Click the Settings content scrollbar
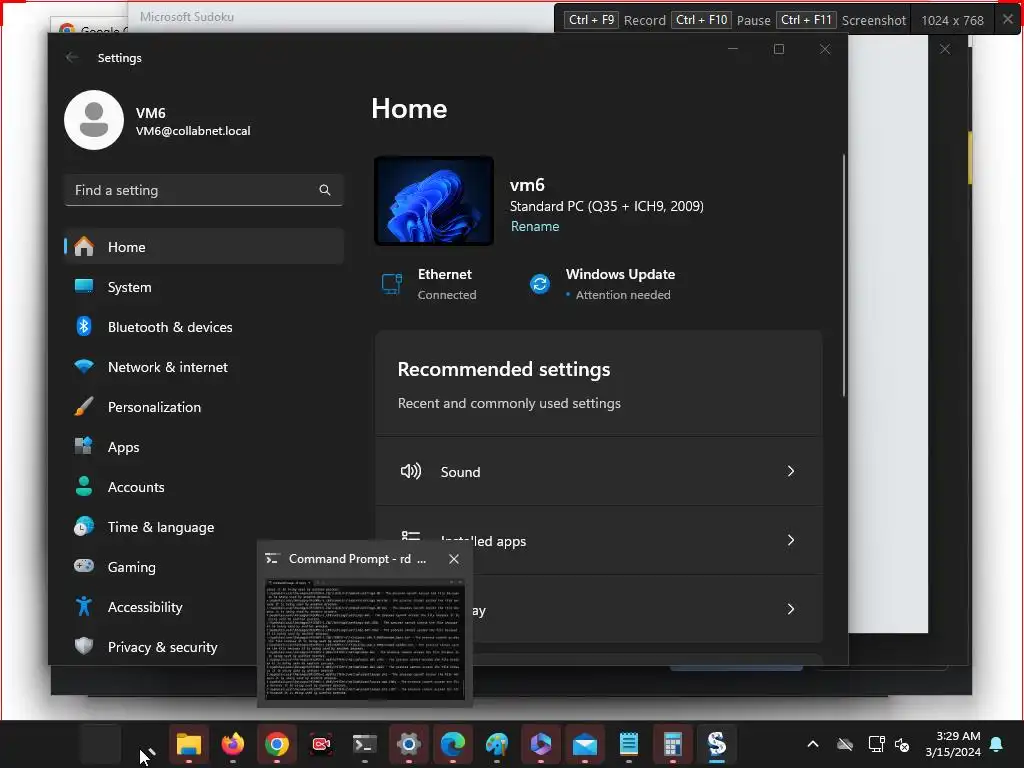This screenshot has width=1024, height=768. pos(844,276)
